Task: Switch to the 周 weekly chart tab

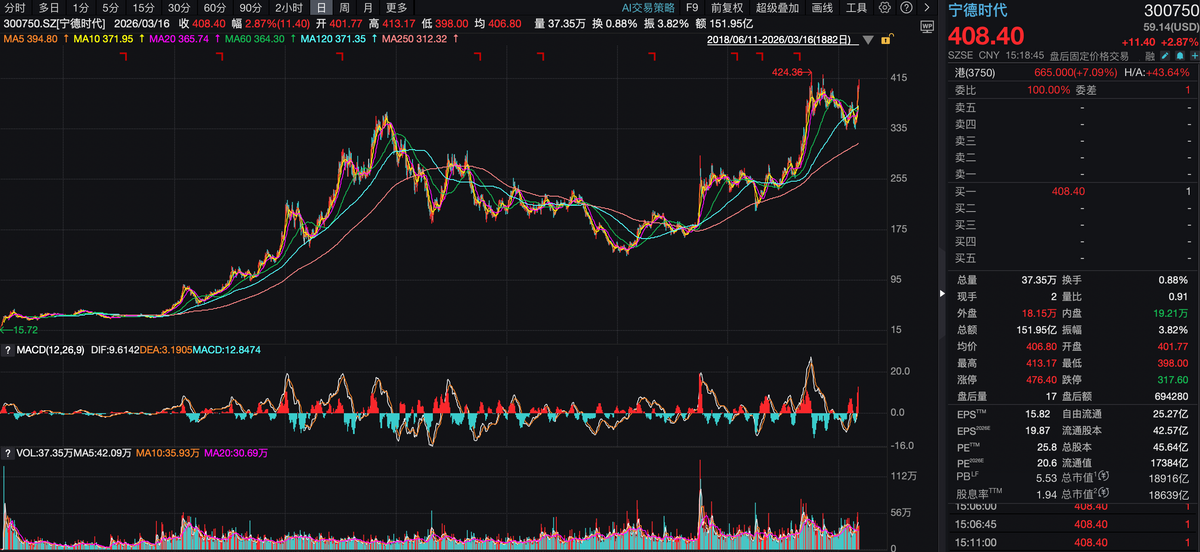Action: (x=344, y=8)
